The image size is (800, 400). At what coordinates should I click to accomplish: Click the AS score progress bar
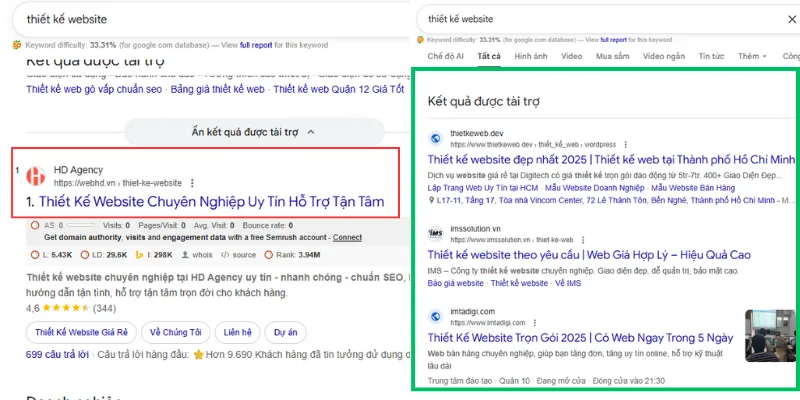click(80, 225)
